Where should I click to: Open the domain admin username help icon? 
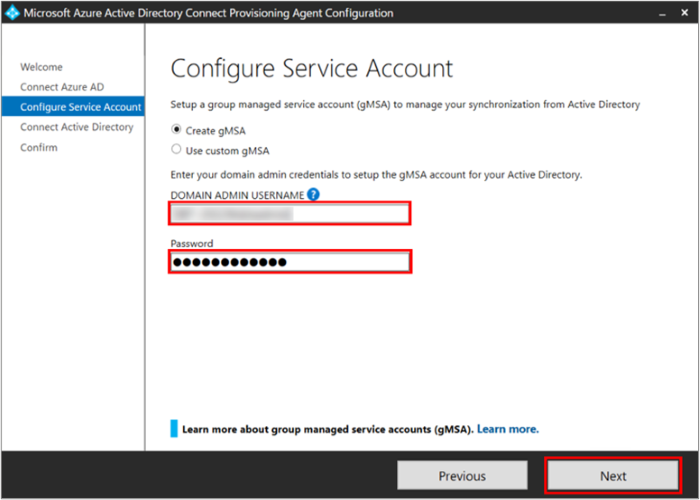[313, 195]
